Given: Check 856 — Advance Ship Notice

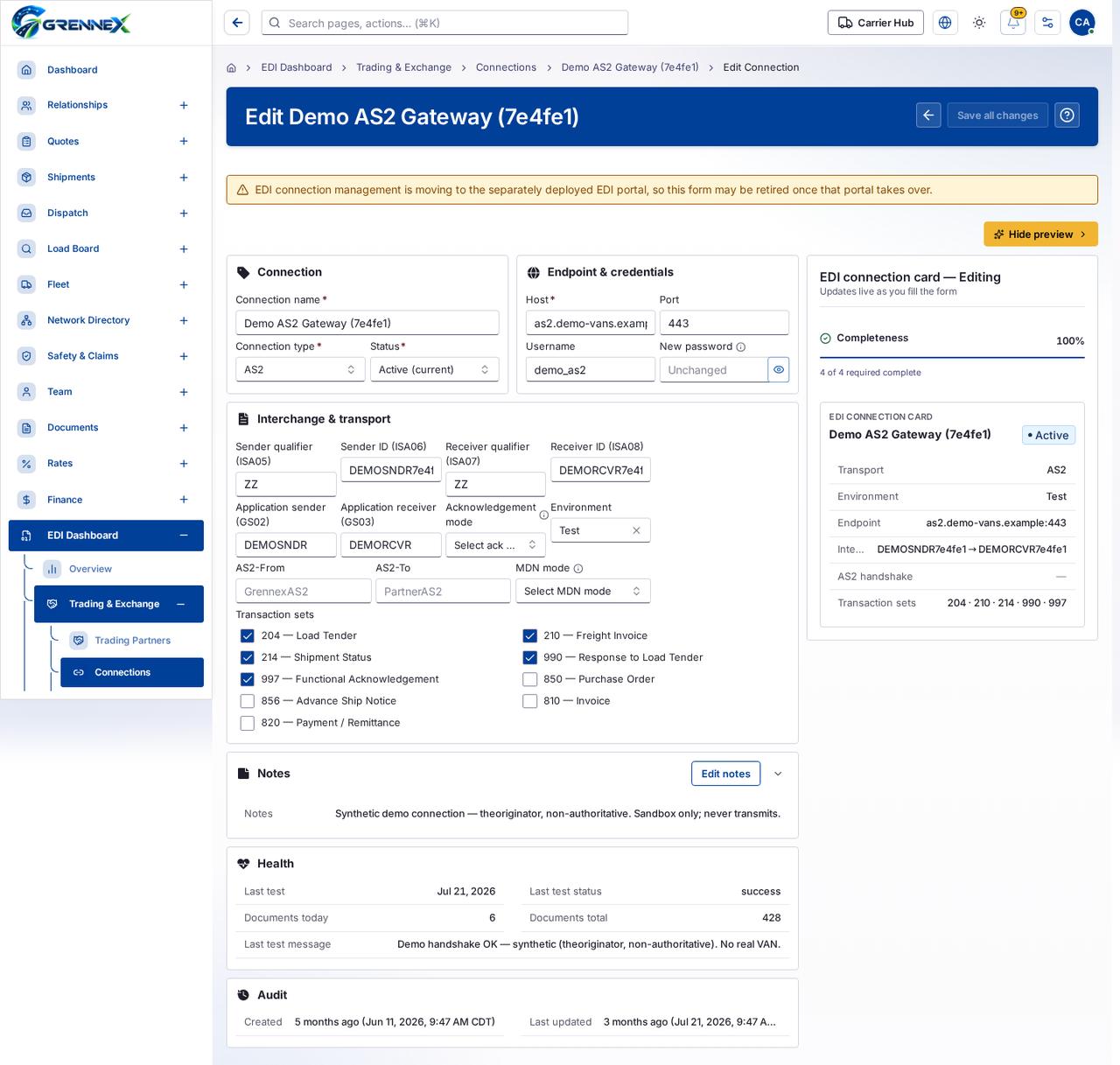Looking at the screenshot, I should point(248,701).
